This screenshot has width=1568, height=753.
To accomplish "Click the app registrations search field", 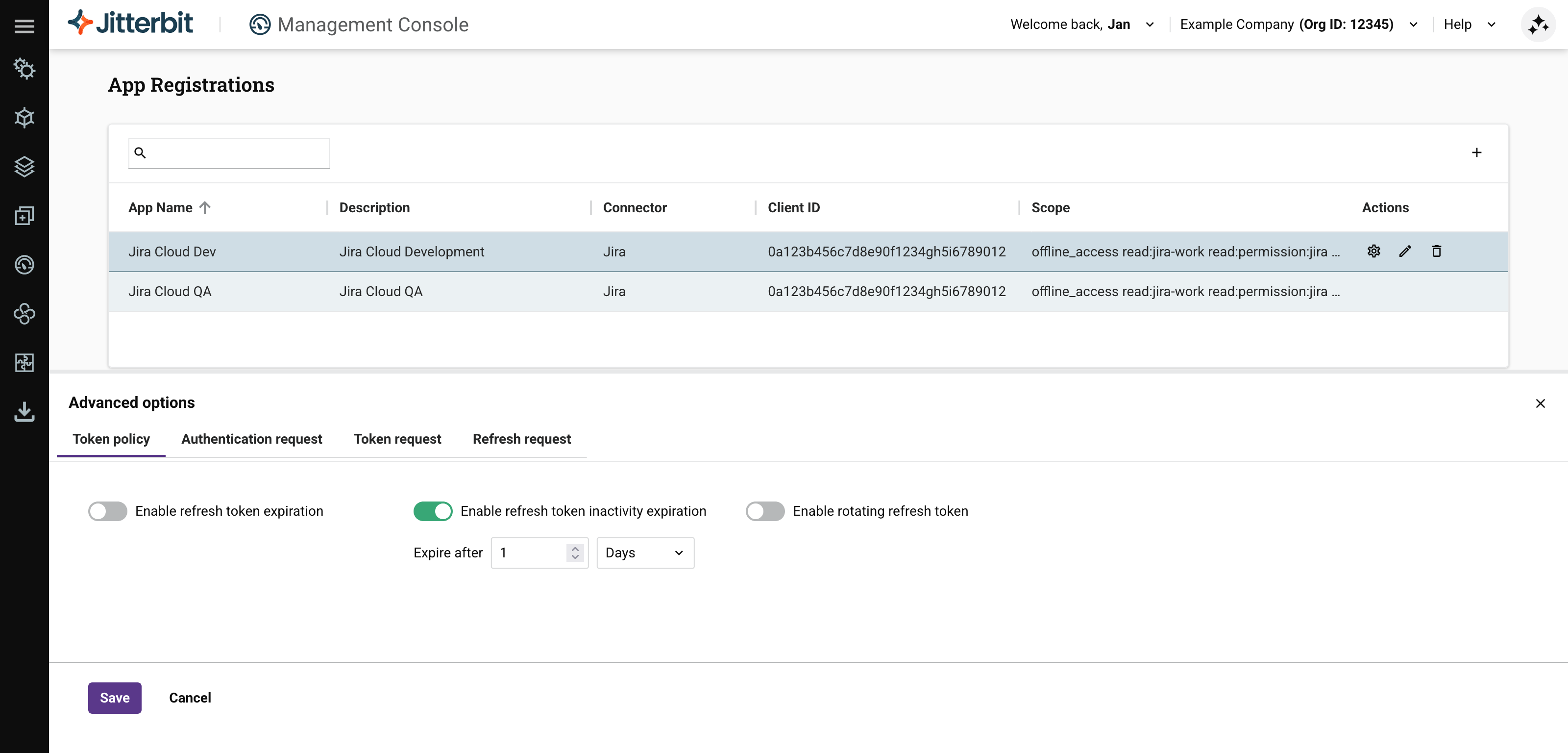I will click(236, 153).
